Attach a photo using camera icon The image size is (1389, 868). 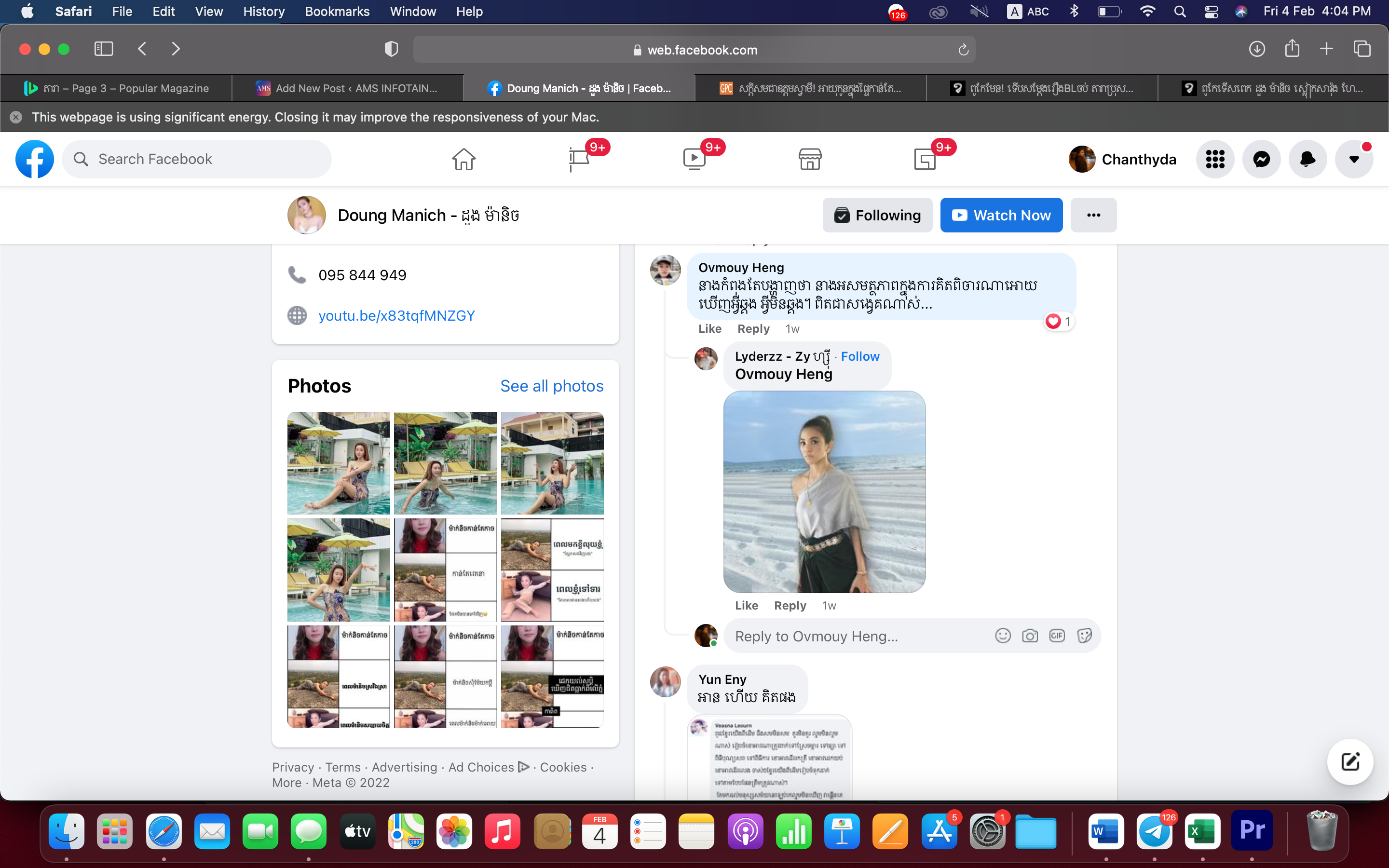tap(1030, 636)
